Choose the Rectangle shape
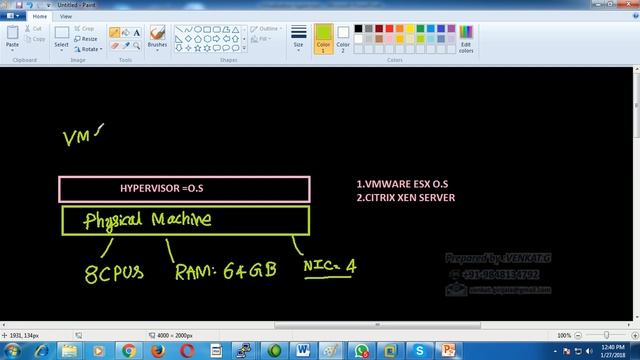Screen dimensions: 640x360 pos(207,30)
